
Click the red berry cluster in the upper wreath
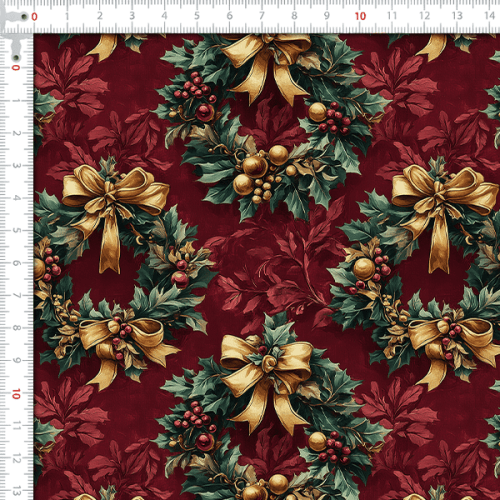tap(196, 87)
